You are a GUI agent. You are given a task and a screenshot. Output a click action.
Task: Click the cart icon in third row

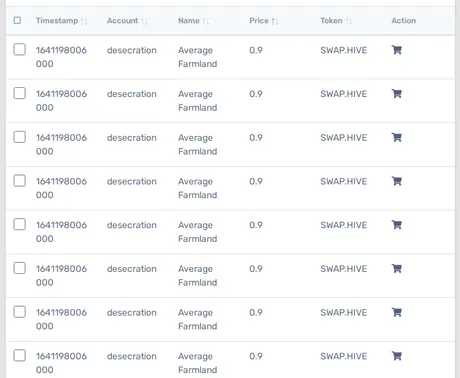tap(397, 138)
